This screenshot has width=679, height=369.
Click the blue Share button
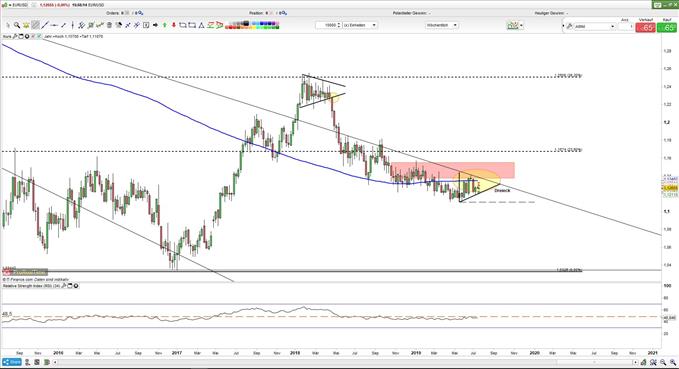click(x=12, y=362)
